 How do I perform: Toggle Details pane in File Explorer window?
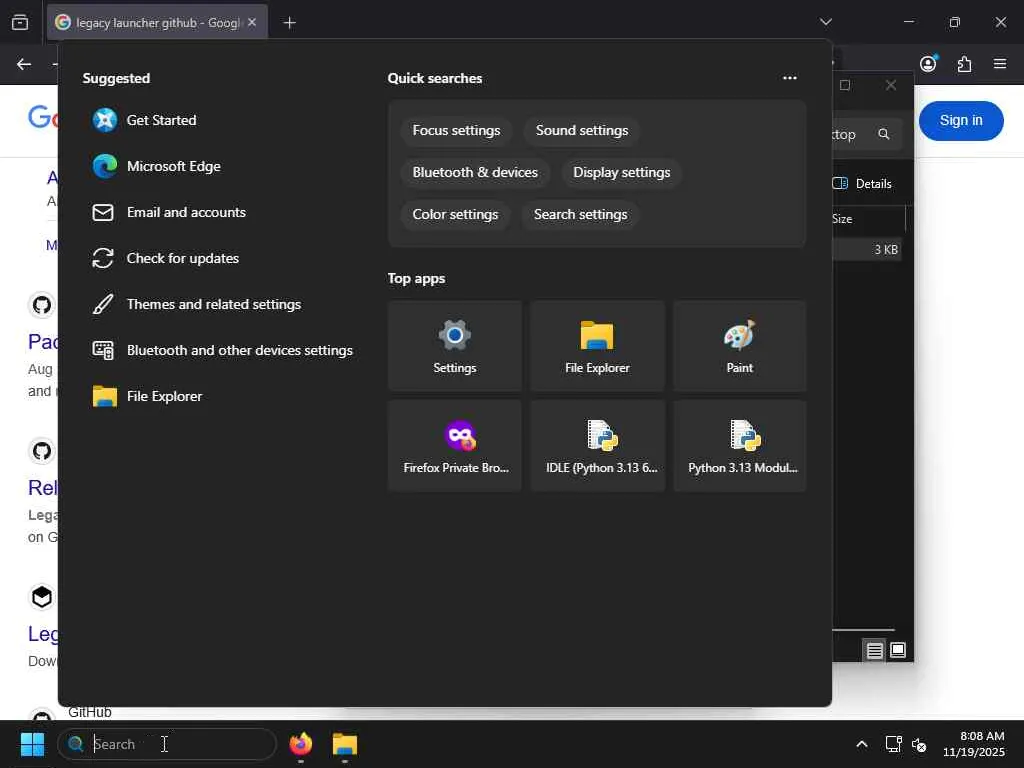[862, 184]
